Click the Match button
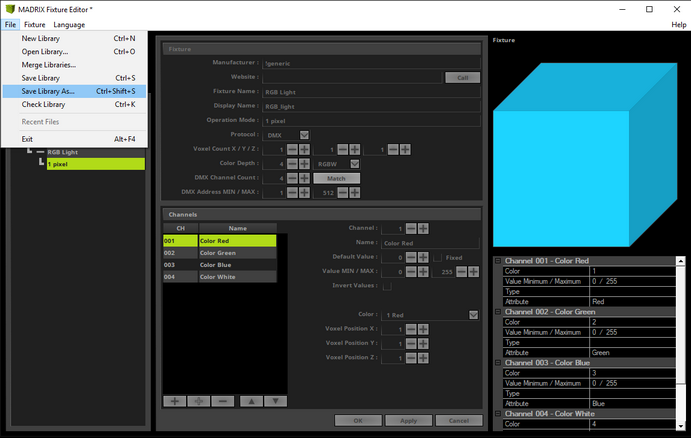Screen dimensions: 691x438 tap(336, 178)
